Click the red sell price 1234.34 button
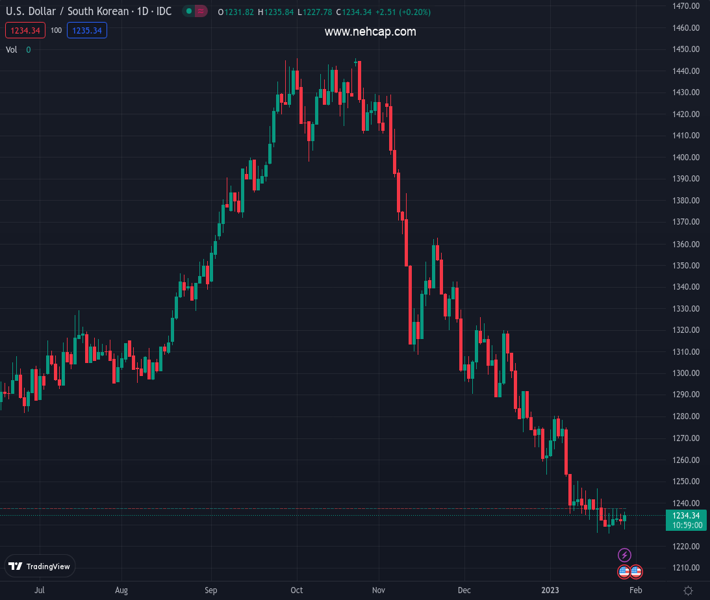The height and width of the screenshot is (600, 710). pos(24,30)
